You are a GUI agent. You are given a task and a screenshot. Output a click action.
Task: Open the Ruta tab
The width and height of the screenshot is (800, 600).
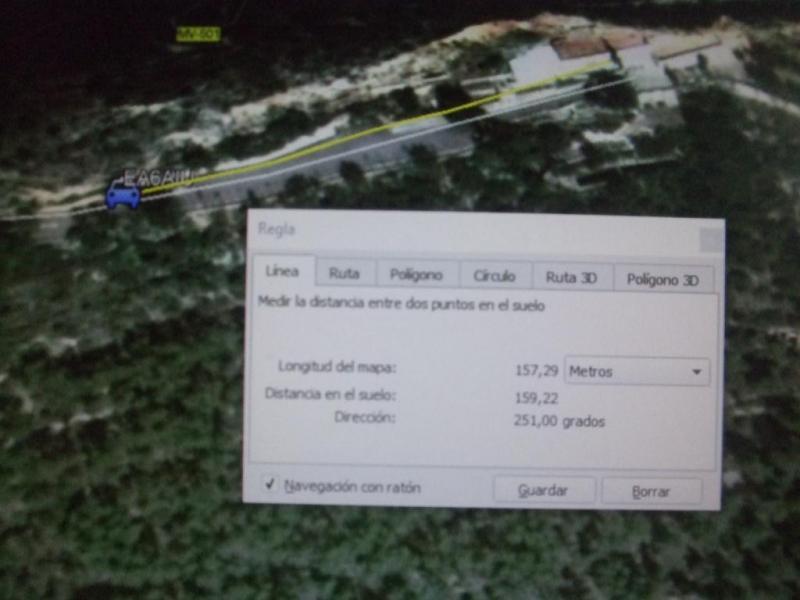[x=344, y=275]
